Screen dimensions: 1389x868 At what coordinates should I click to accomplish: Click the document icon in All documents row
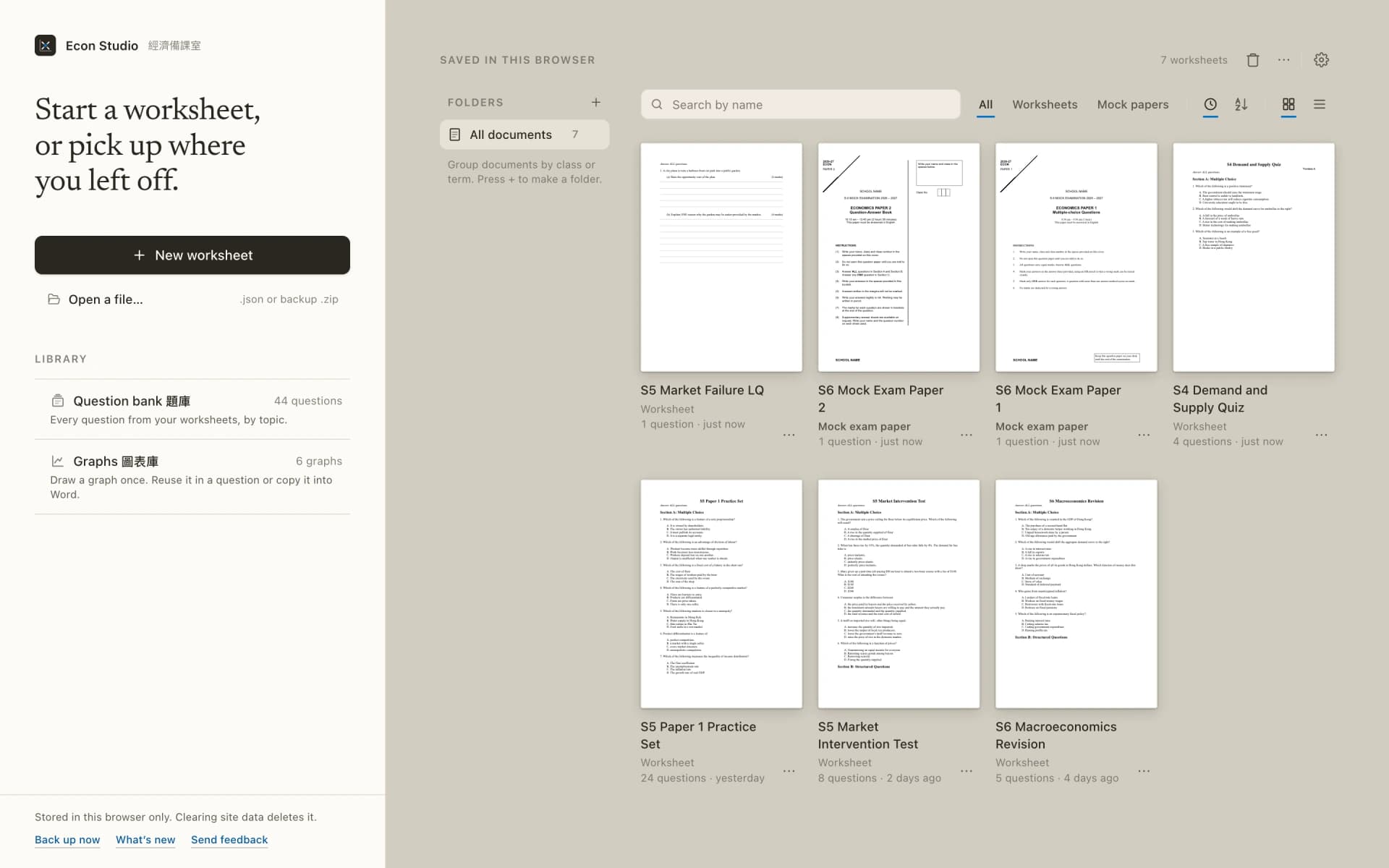(455, 135)
